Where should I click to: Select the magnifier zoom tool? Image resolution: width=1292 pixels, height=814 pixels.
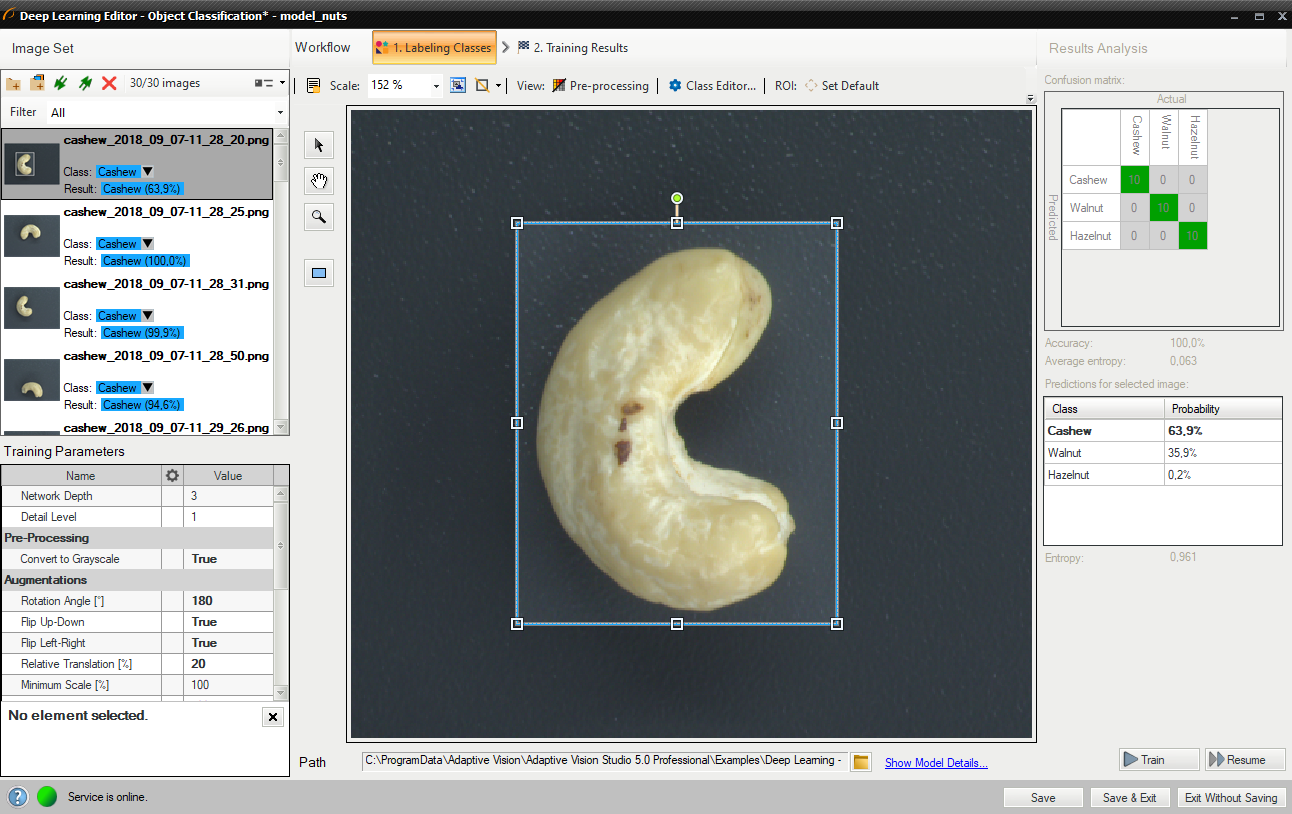(319, 218)
